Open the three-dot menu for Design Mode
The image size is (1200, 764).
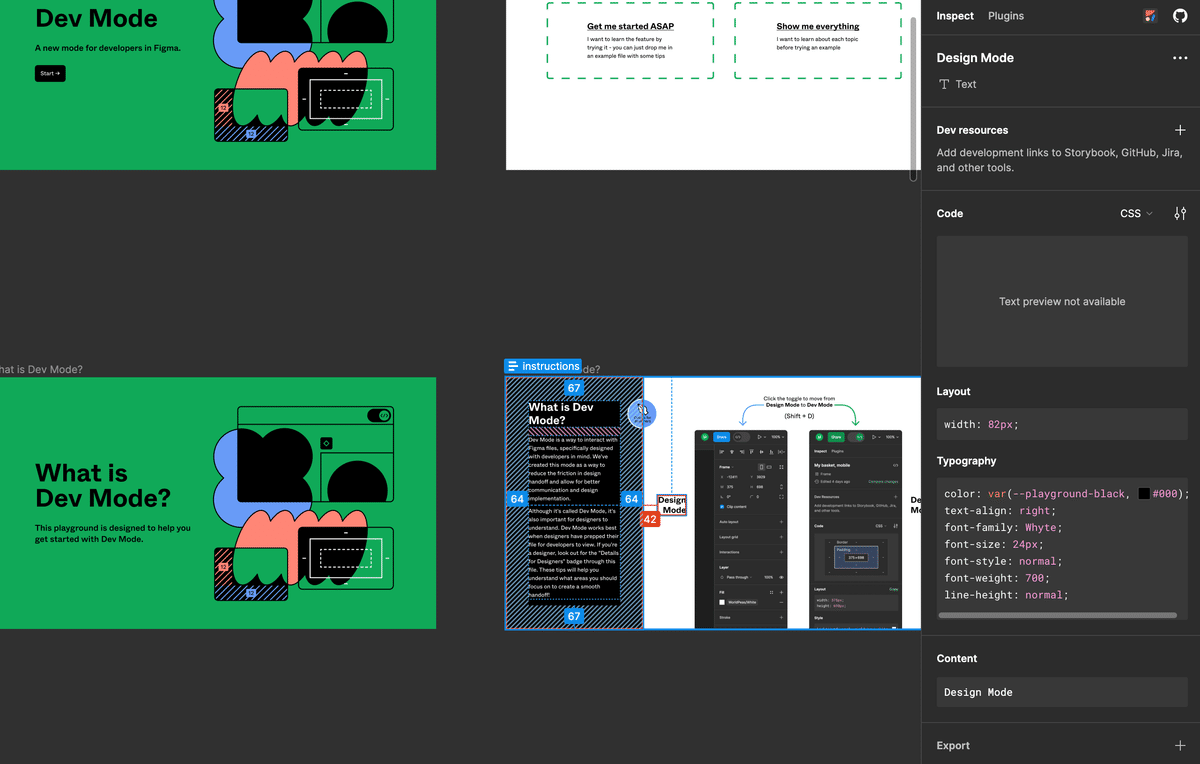[1180, 58]
